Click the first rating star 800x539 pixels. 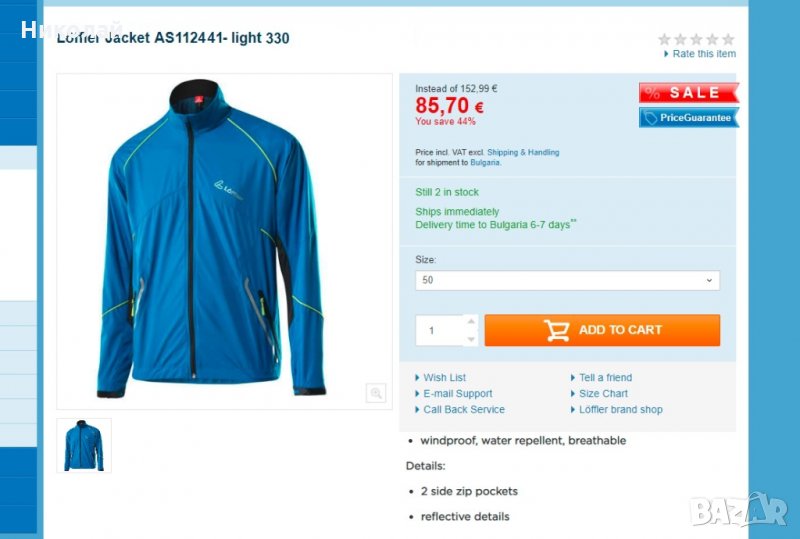(664, 39)
